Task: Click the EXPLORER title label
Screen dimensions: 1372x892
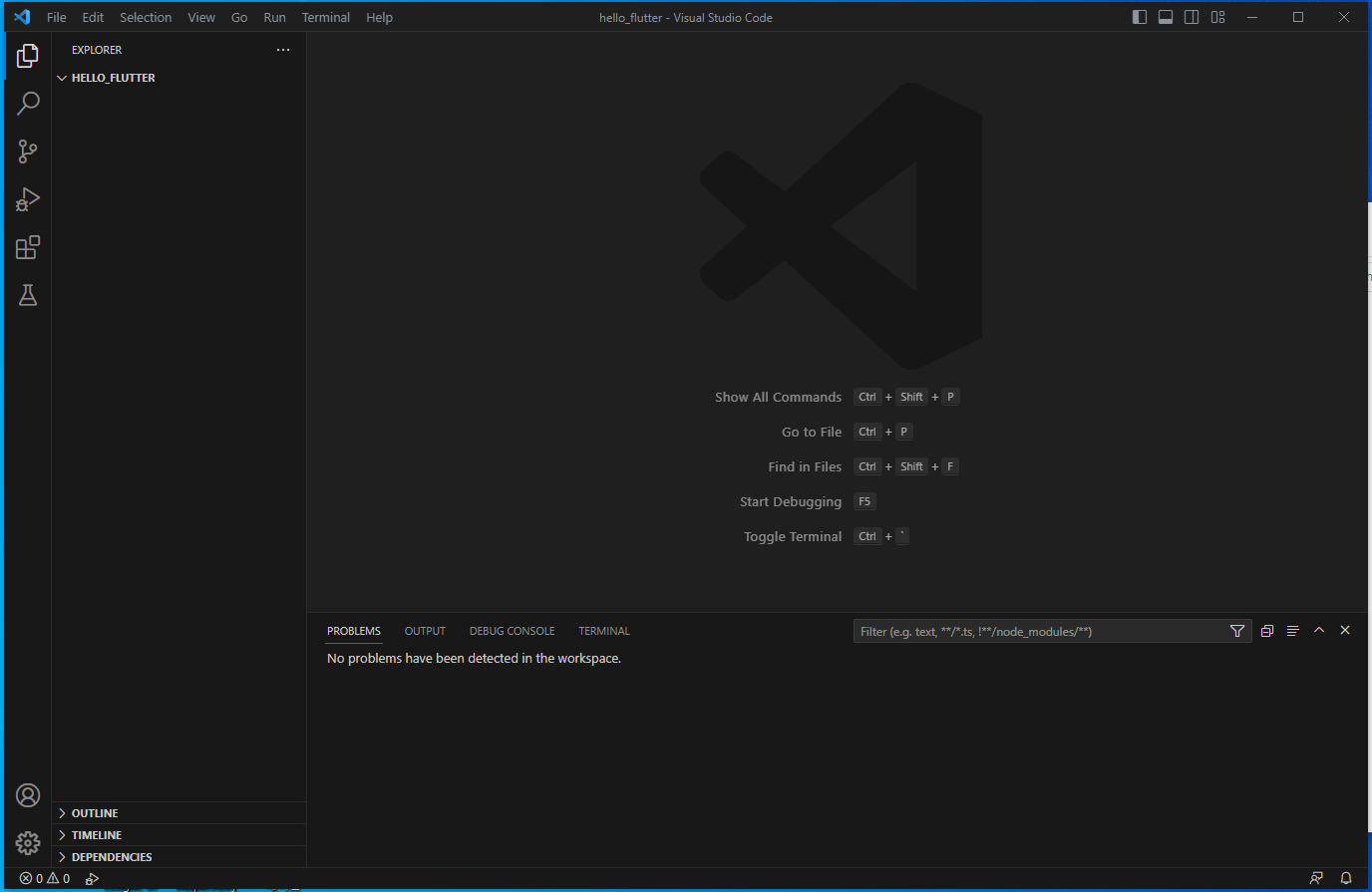Action: coord(97,50)
